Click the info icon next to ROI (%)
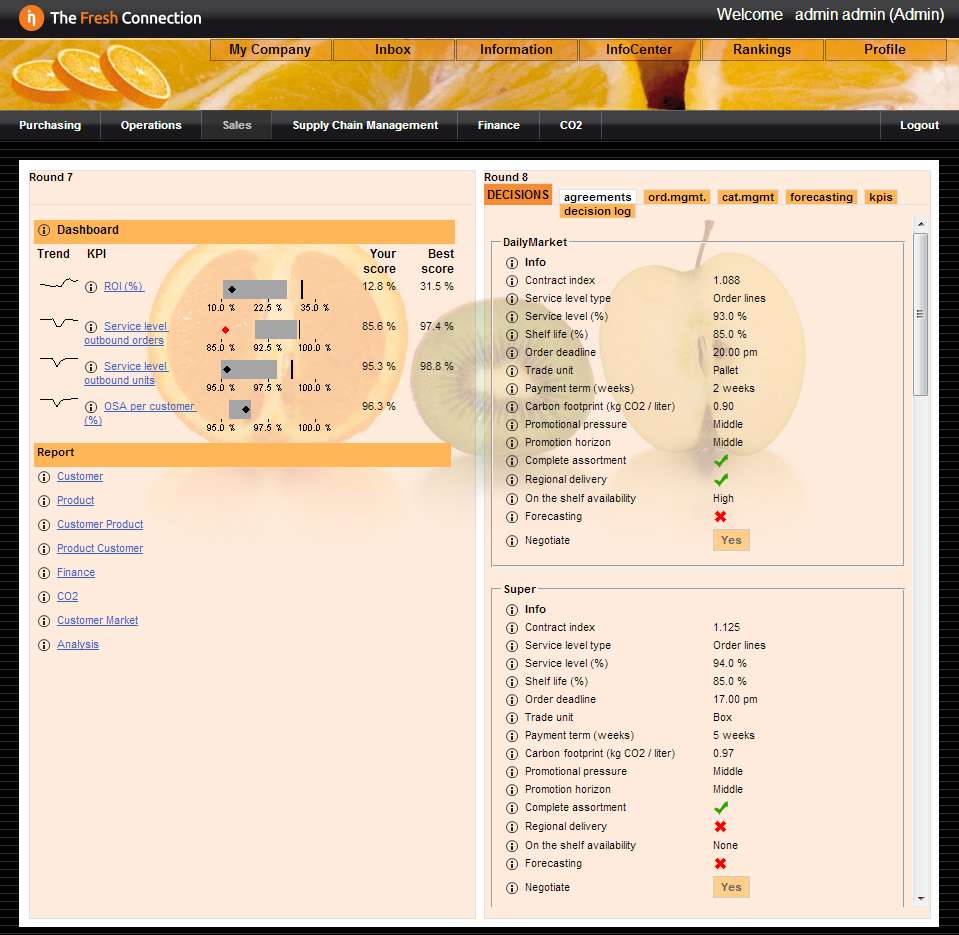 91,287
